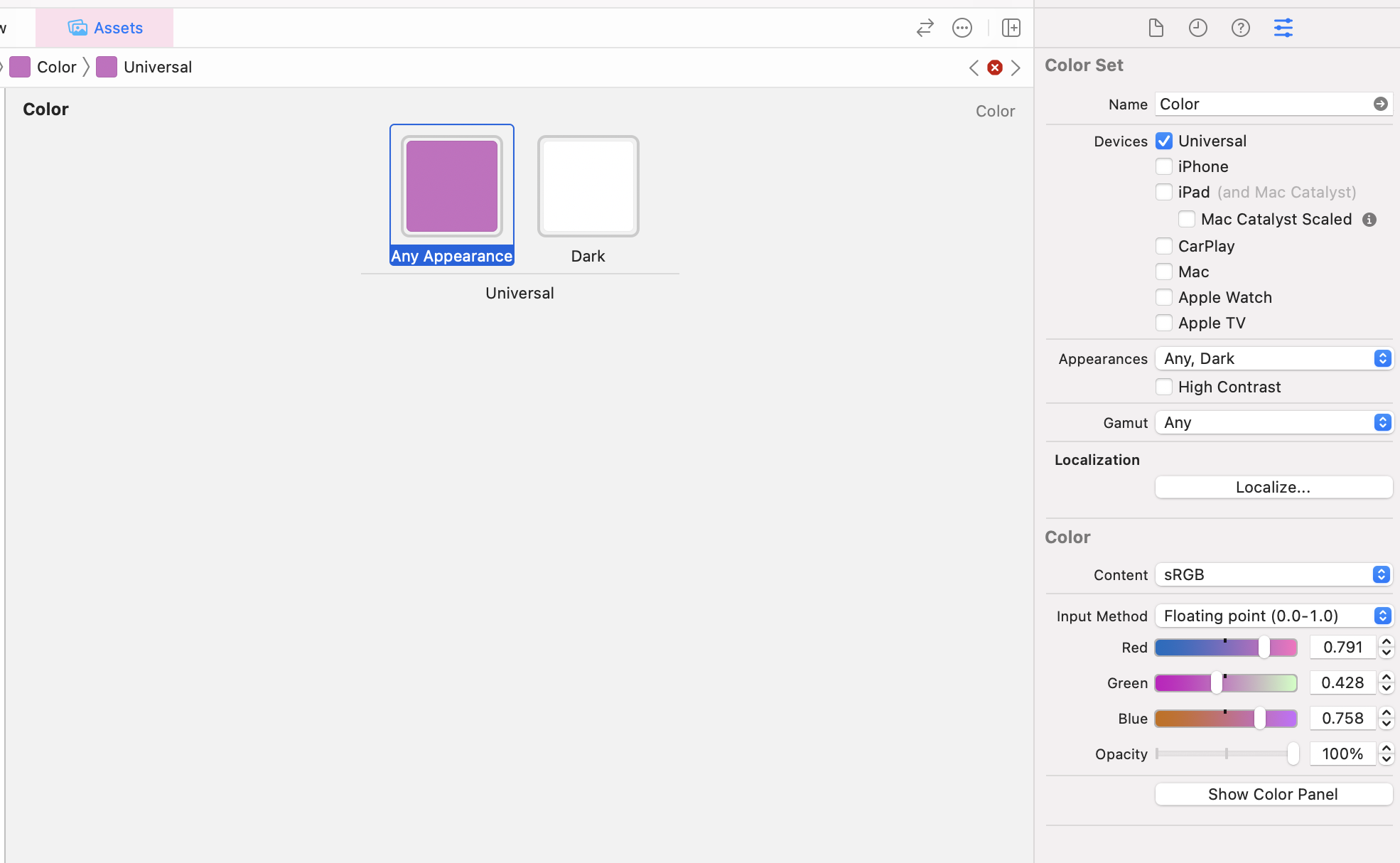The width and height of the screenshot is (1400, 863).
Task: Click the Color breadcrumb item
Action: pos(55,67)
